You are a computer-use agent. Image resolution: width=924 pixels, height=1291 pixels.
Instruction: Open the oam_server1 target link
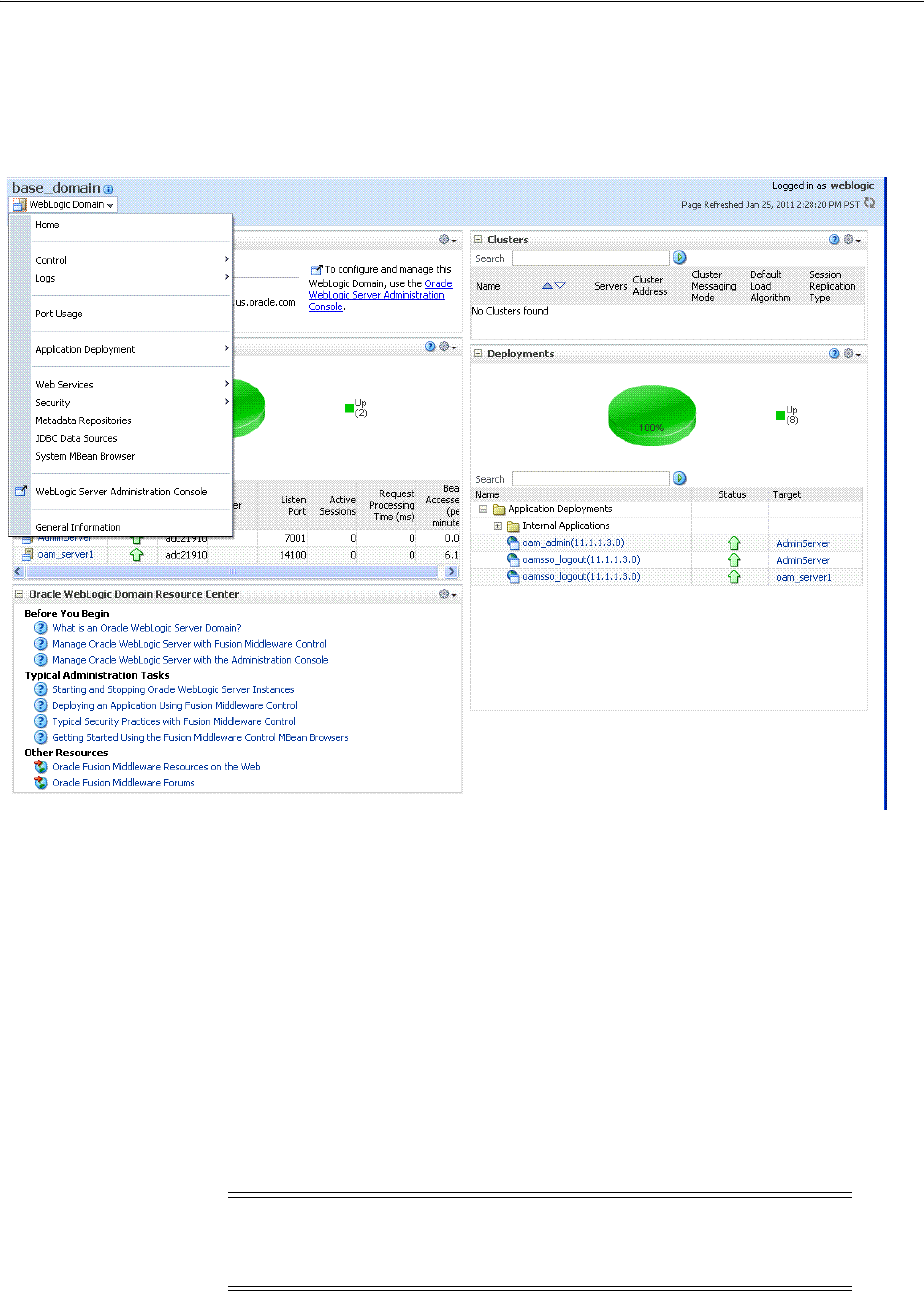coord(804,578)
